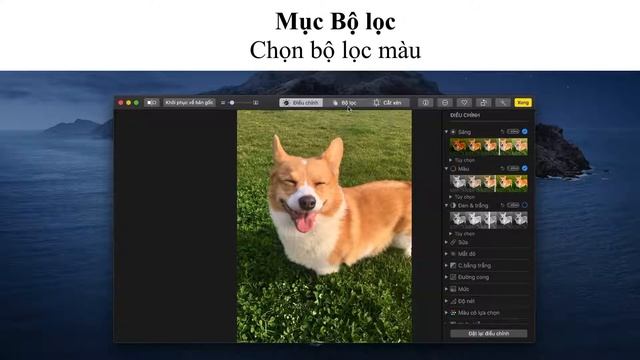Collapse the Sáng light section
Viewport: 640px width, 360px height.
coord(447,132)
